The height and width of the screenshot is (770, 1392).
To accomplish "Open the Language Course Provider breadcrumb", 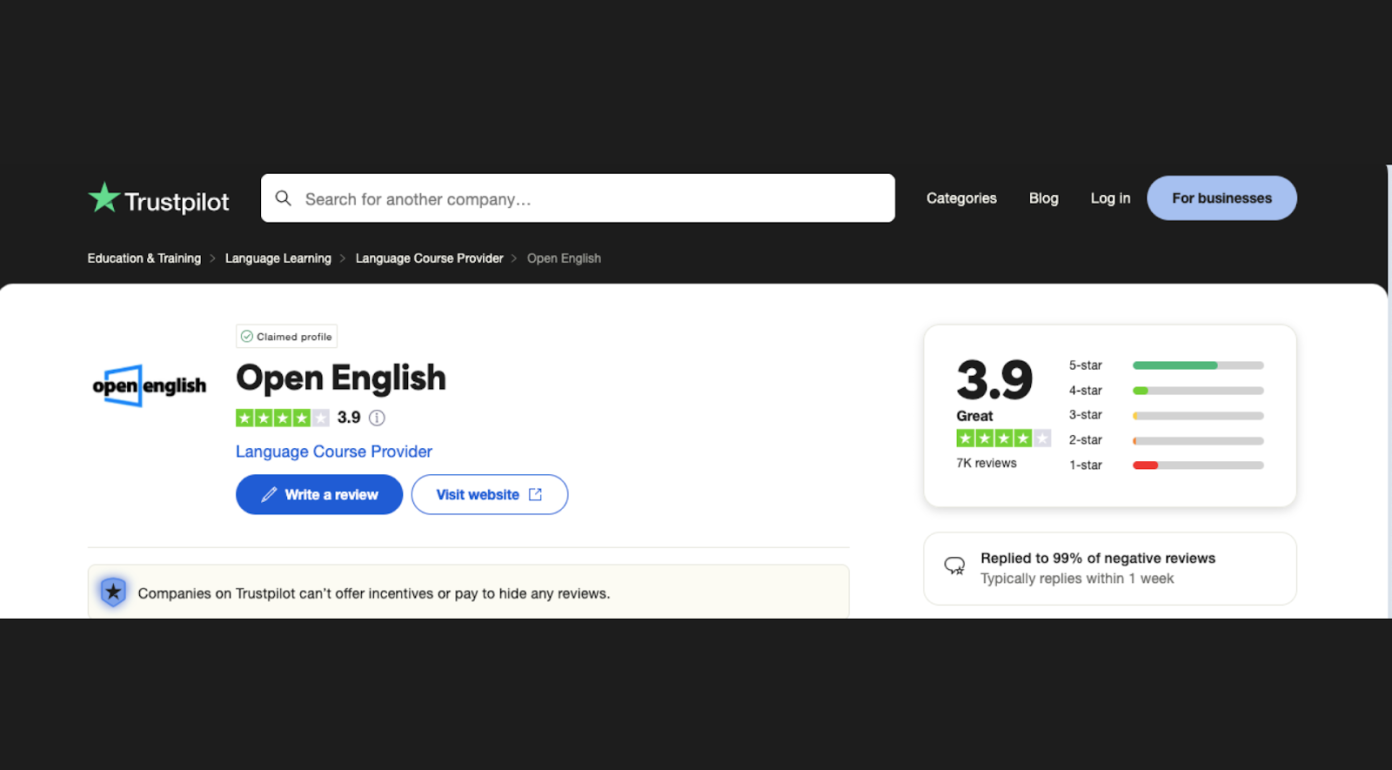I will pyautogui.click(x=429, y=258).
